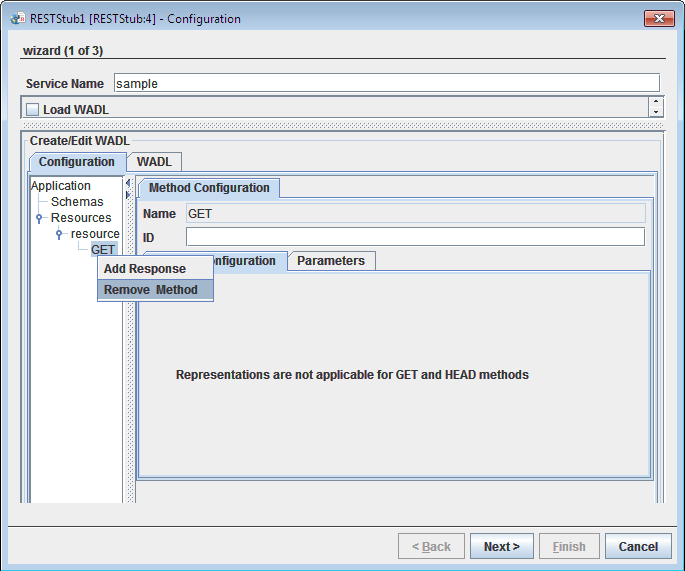Viewport: 685px width, 571px height.
Task: Click the Next button
Action: [501, 547]
